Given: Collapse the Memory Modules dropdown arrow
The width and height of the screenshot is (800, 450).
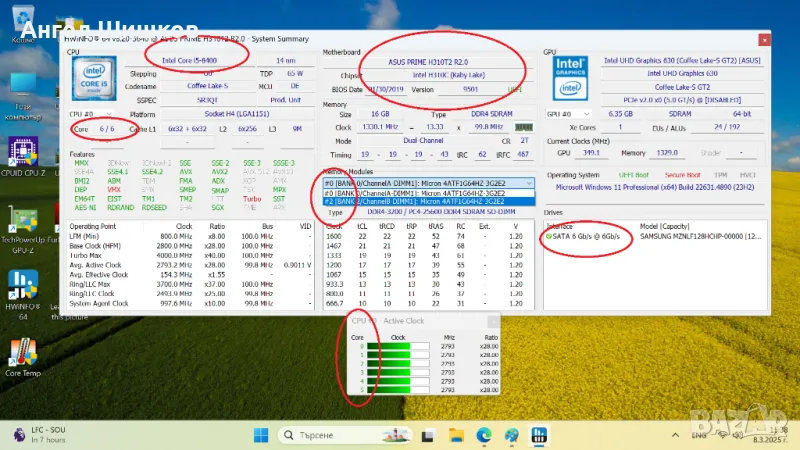Looking at the screenshot, I should 527,183.
